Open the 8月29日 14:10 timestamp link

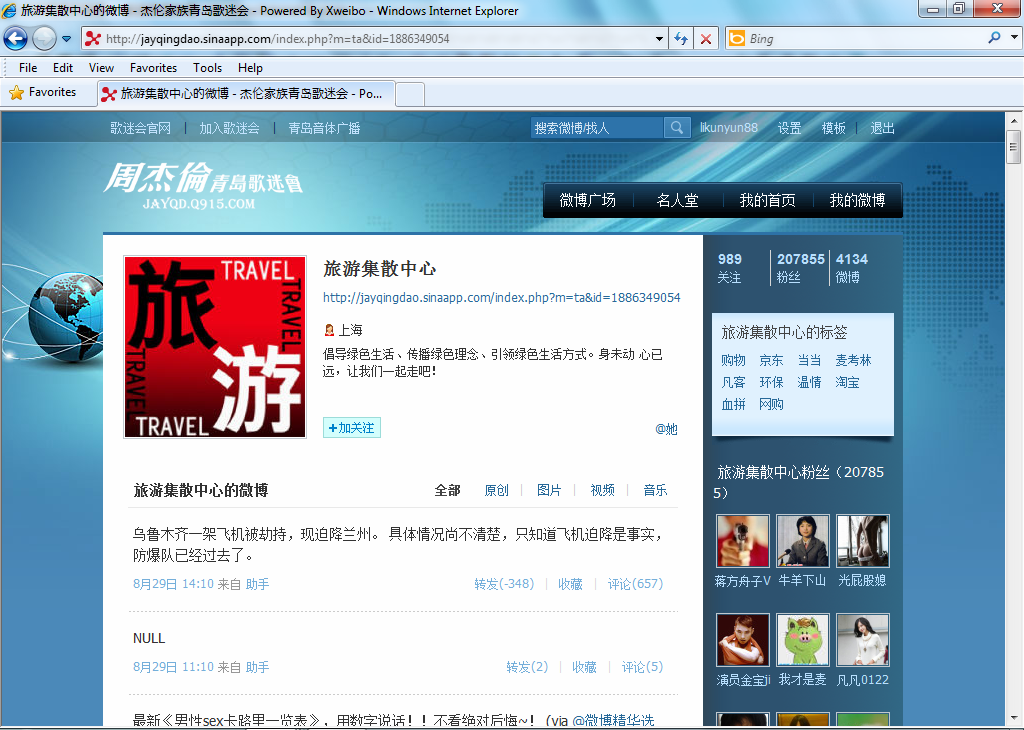[x=173, y=584]
